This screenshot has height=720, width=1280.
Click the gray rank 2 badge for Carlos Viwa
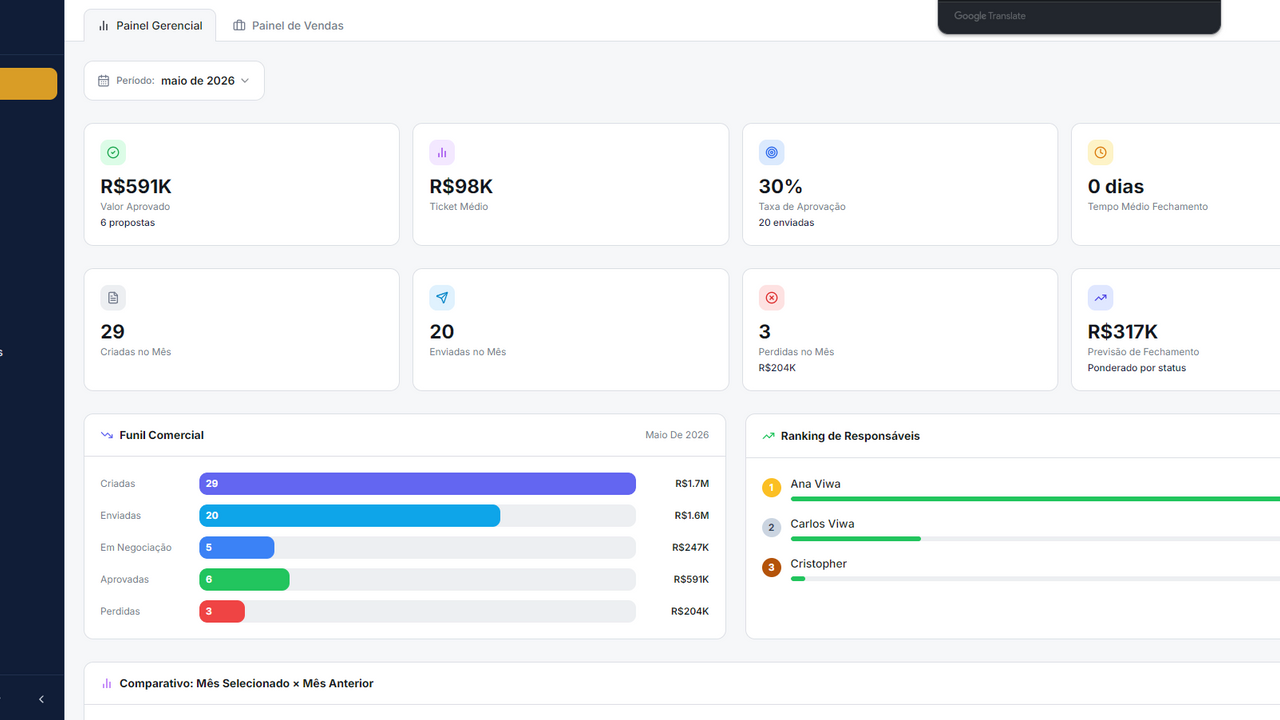click(x=771, y=528)
